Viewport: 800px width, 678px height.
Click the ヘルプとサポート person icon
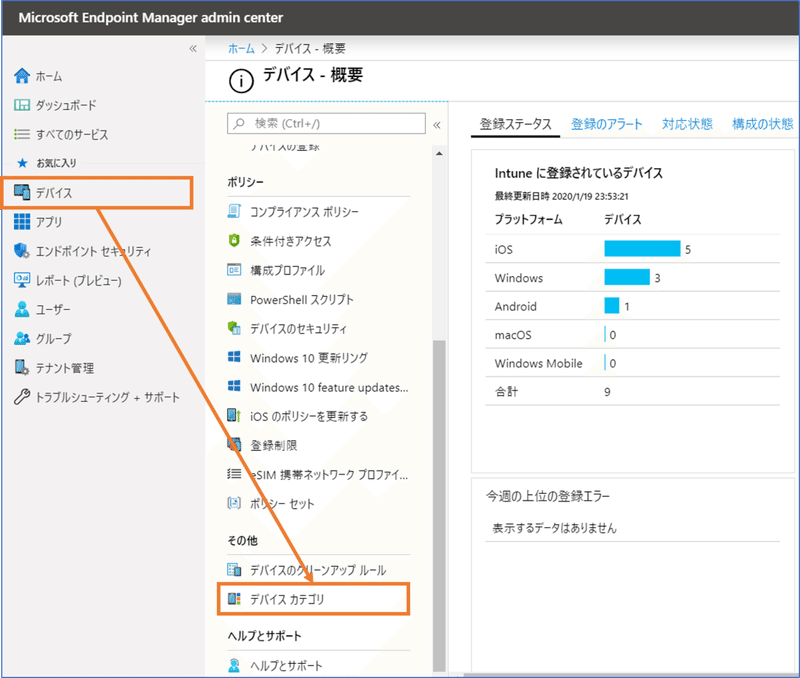[x=234, y=665]
